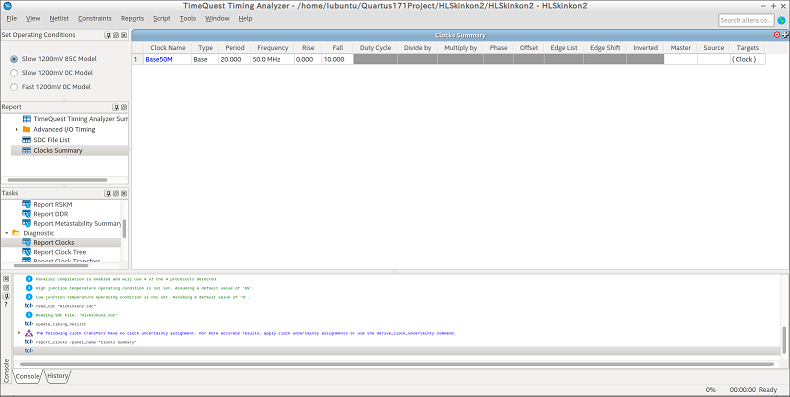Open Console help question mark icon
Screen dimensions: 790x397
(x=6, y=304)
